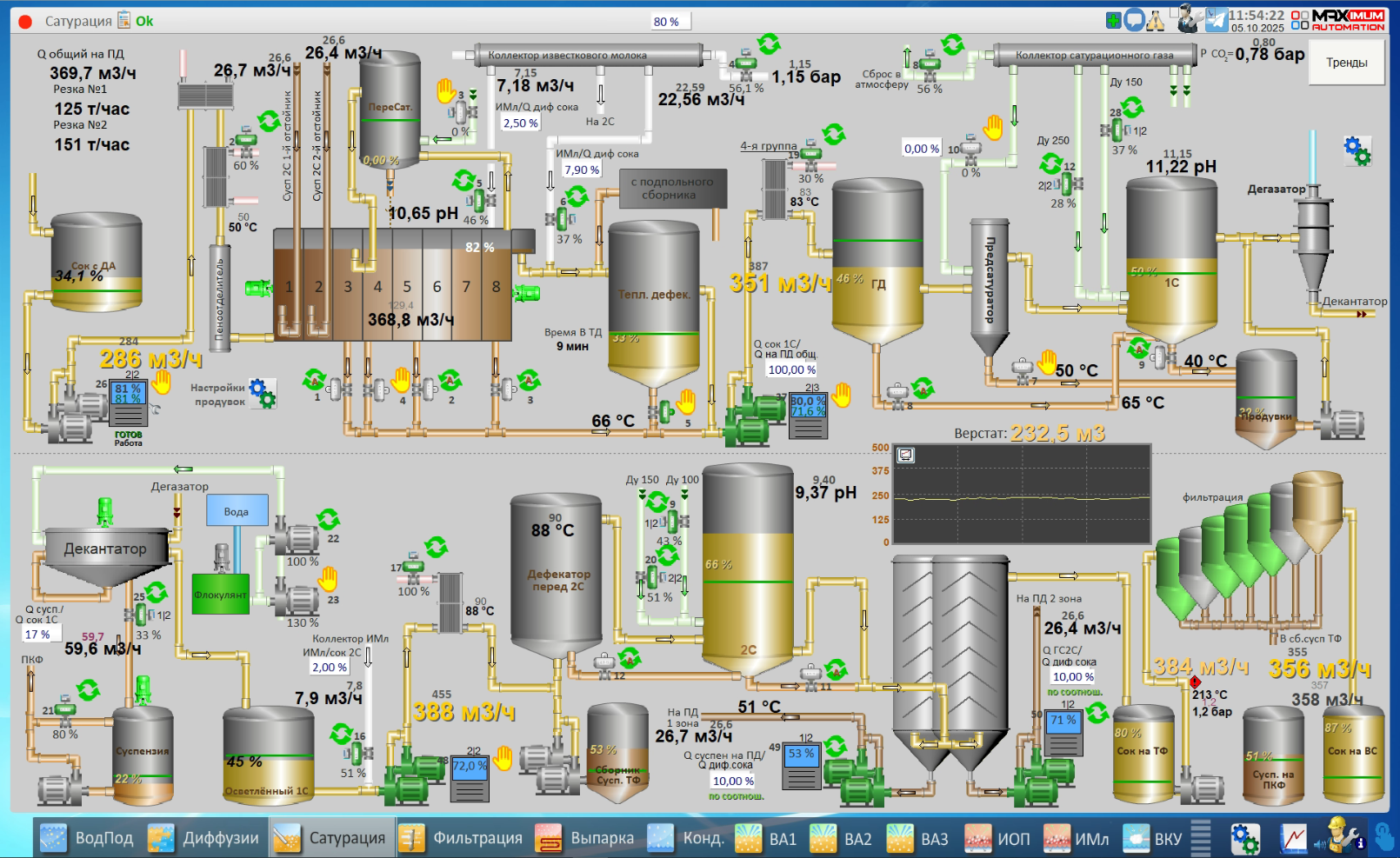Screen dimensions: 1400x858
Task: Open the trend chart icon in bottom bar
Action: coord(1293,838)
